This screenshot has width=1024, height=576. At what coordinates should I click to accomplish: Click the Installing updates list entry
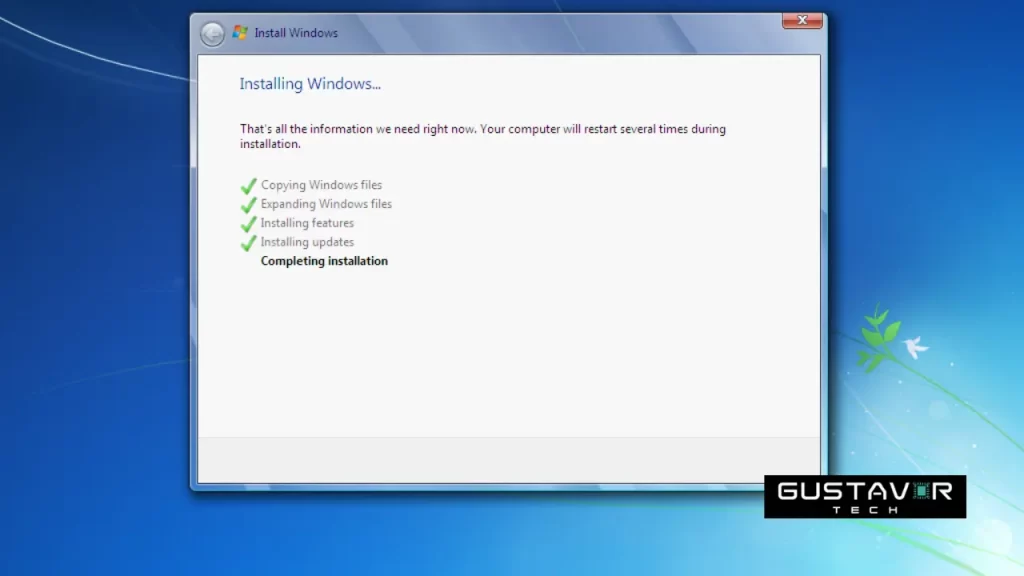[307, 242]
